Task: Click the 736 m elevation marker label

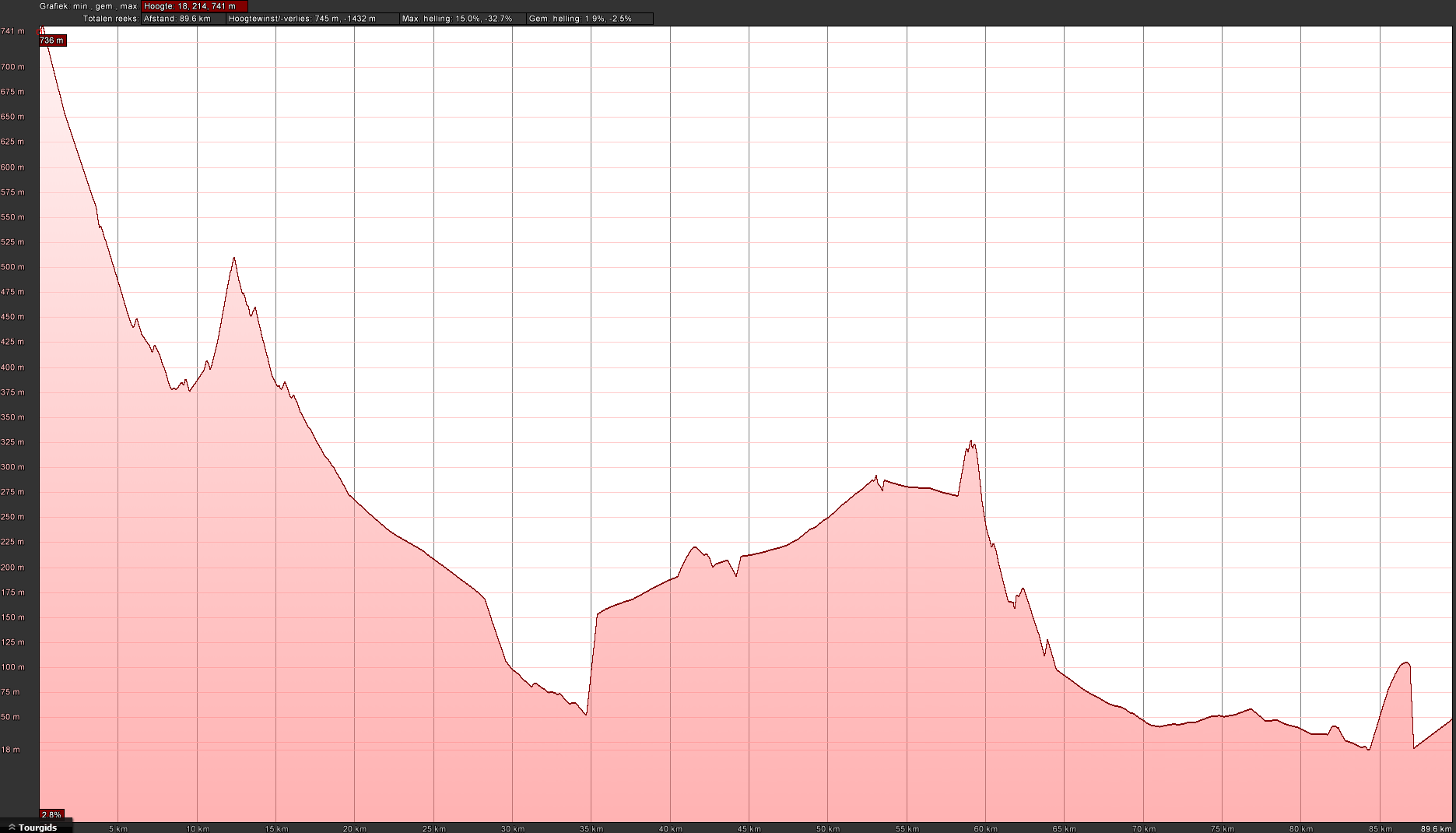Action: 52,40
